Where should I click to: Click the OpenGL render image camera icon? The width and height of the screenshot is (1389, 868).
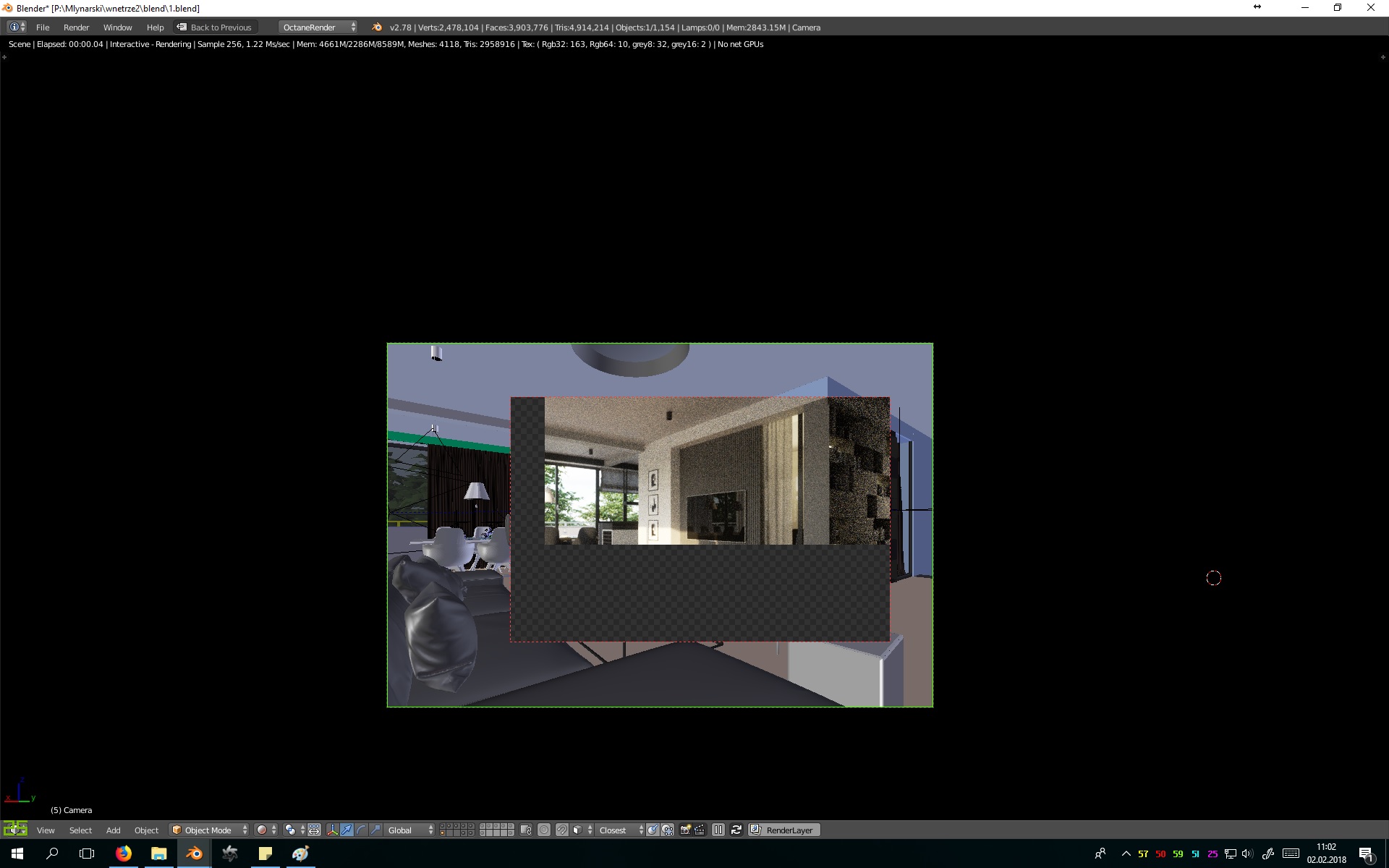(685, 830)
